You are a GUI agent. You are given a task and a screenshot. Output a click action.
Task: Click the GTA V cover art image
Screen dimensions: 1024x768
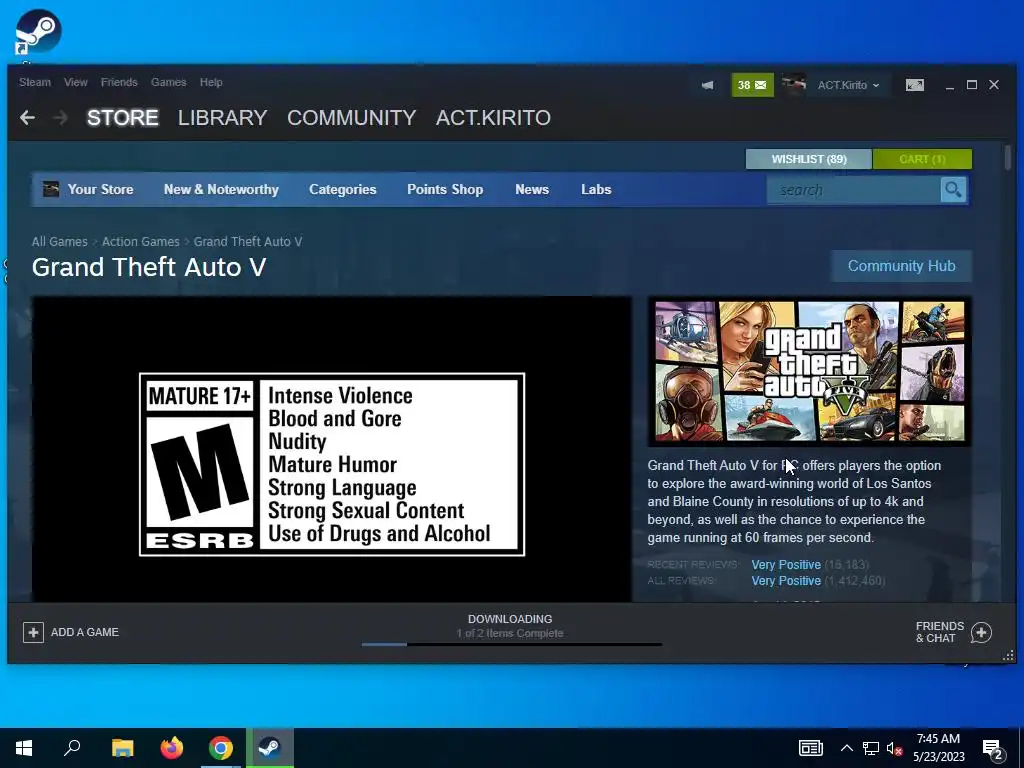pyautogui.click(x=809, y=371)
